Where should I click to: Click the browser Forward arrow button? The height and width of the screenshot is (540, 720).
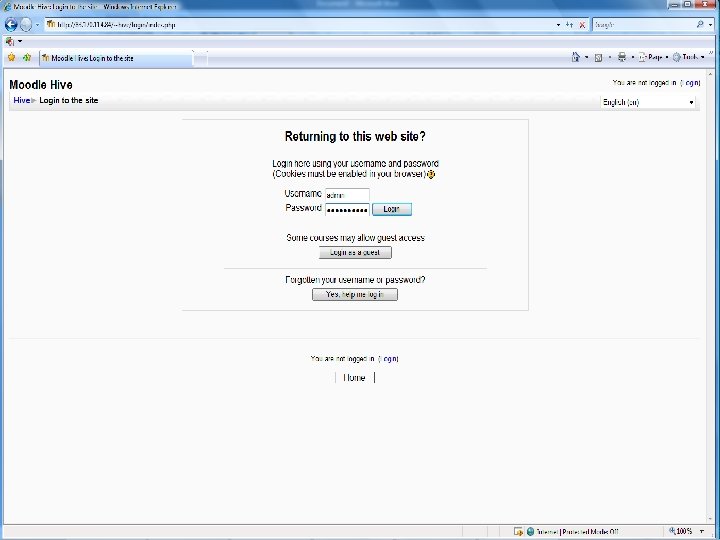pyautogui.click(x=26, y=24)
